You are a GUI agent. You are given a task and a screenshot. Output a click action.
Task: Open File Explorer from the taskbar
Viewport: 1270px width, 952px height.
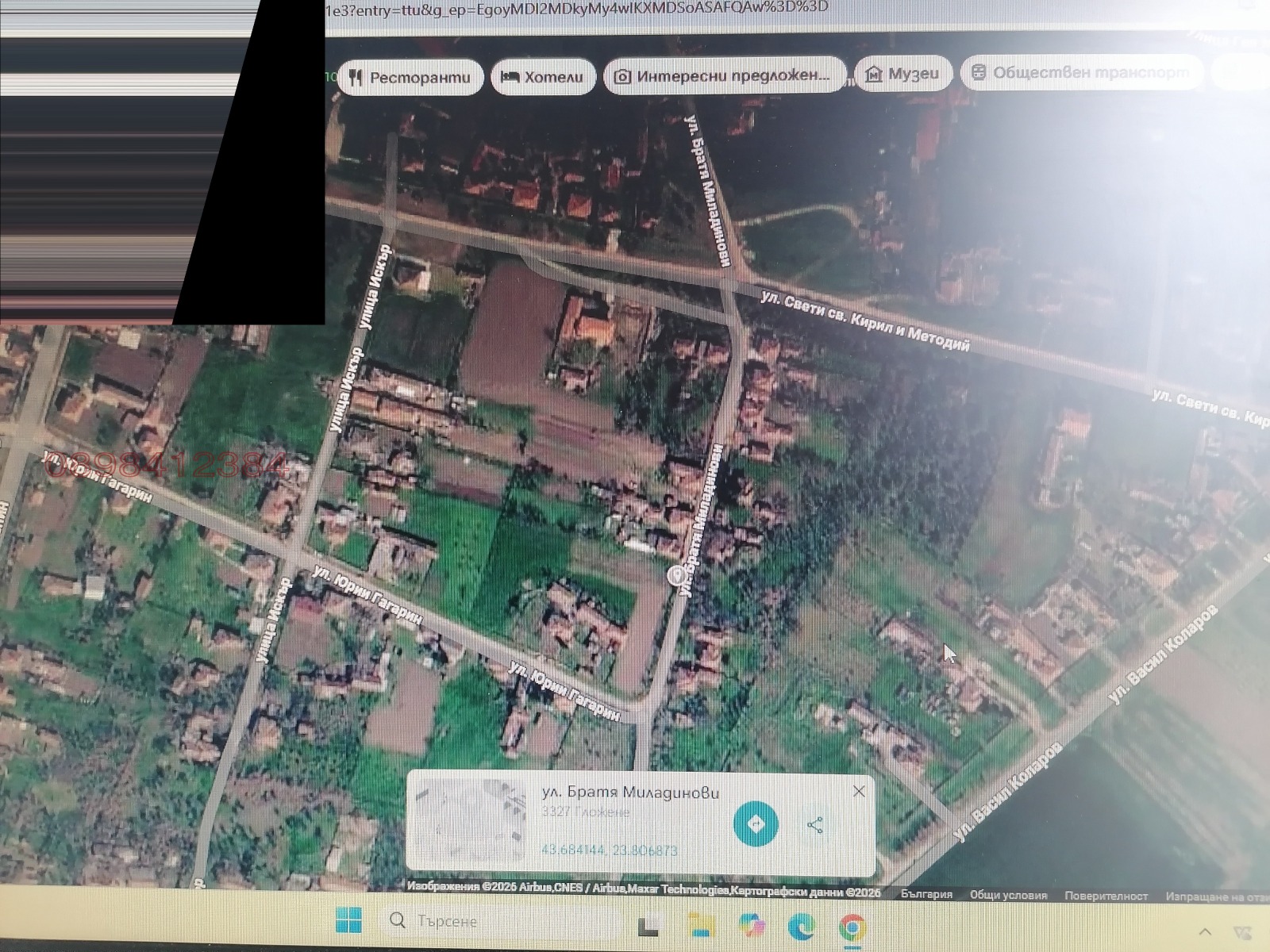coord(701,925)
